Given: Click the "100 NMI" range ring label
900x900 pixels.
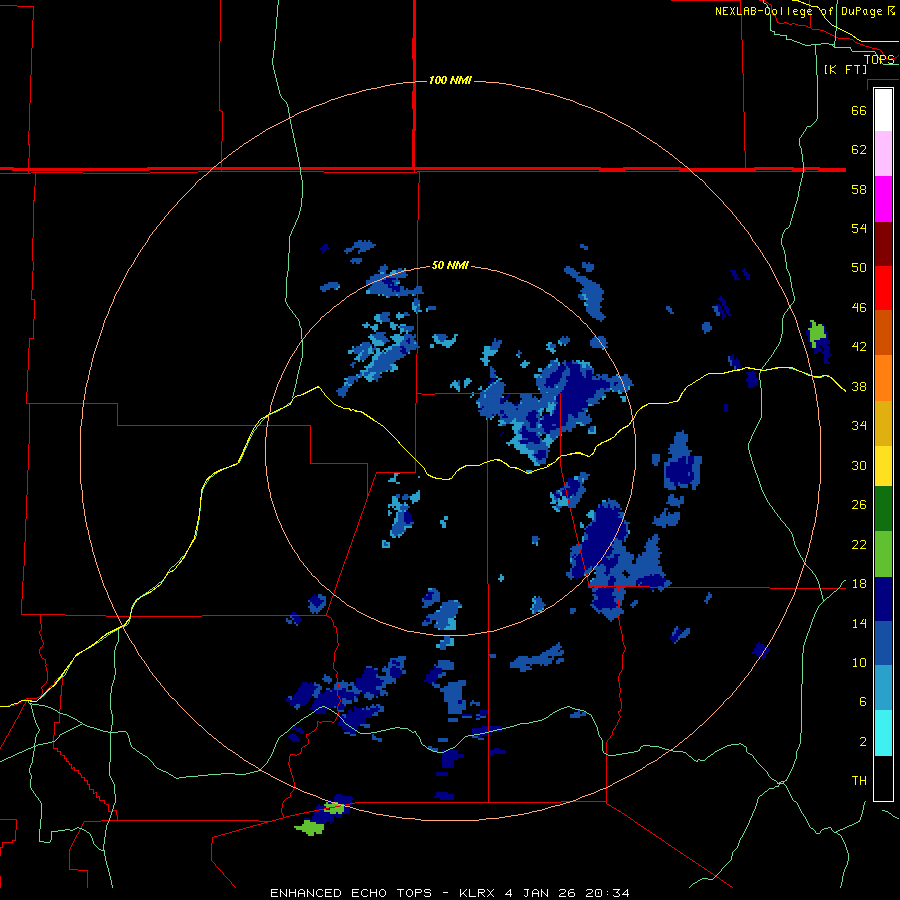Looking at the screenshot, I should 450,80.
